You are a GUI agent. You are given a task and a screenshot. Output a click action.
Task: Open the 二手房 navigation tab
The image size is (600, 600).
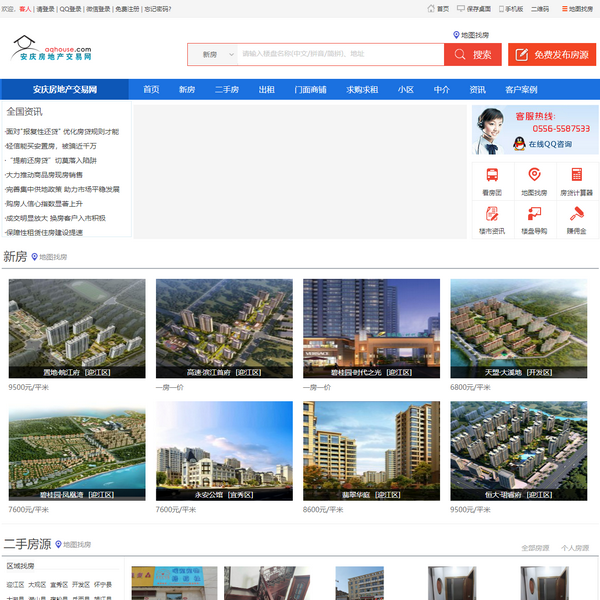pyautogui.click(x=226, y=89)
